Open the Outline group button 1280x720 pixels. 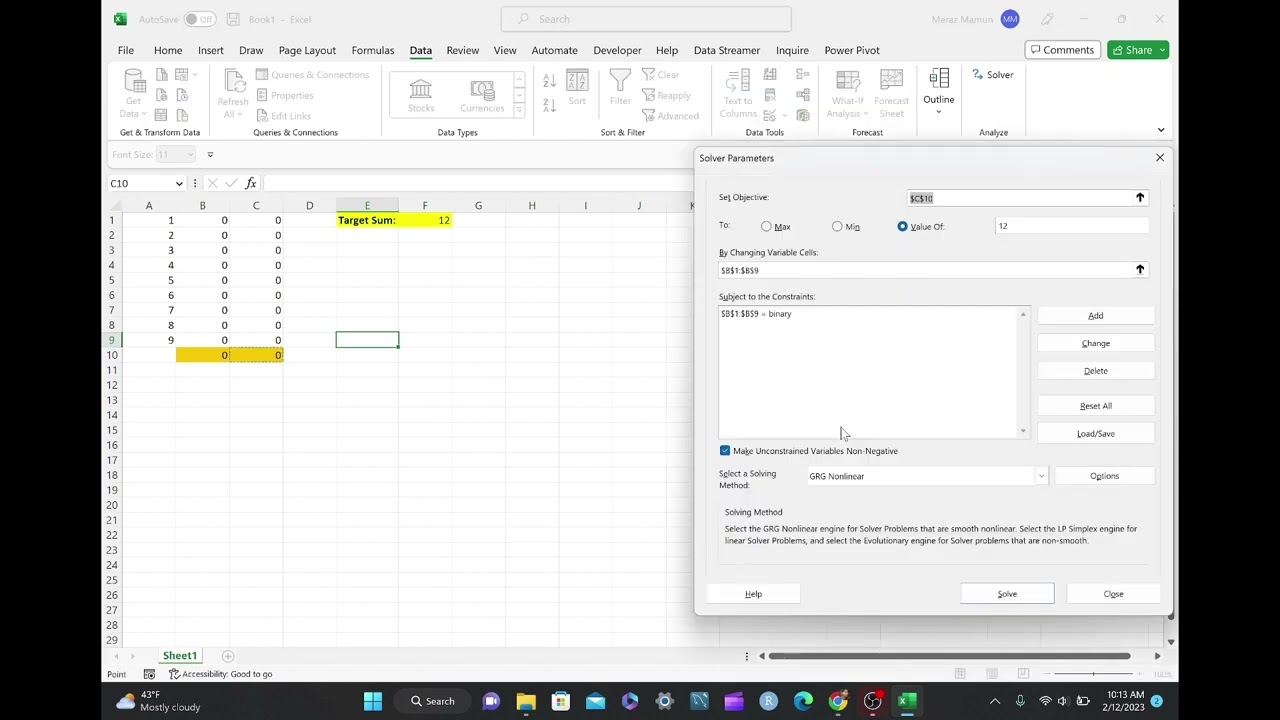click(x=939, y=92)
